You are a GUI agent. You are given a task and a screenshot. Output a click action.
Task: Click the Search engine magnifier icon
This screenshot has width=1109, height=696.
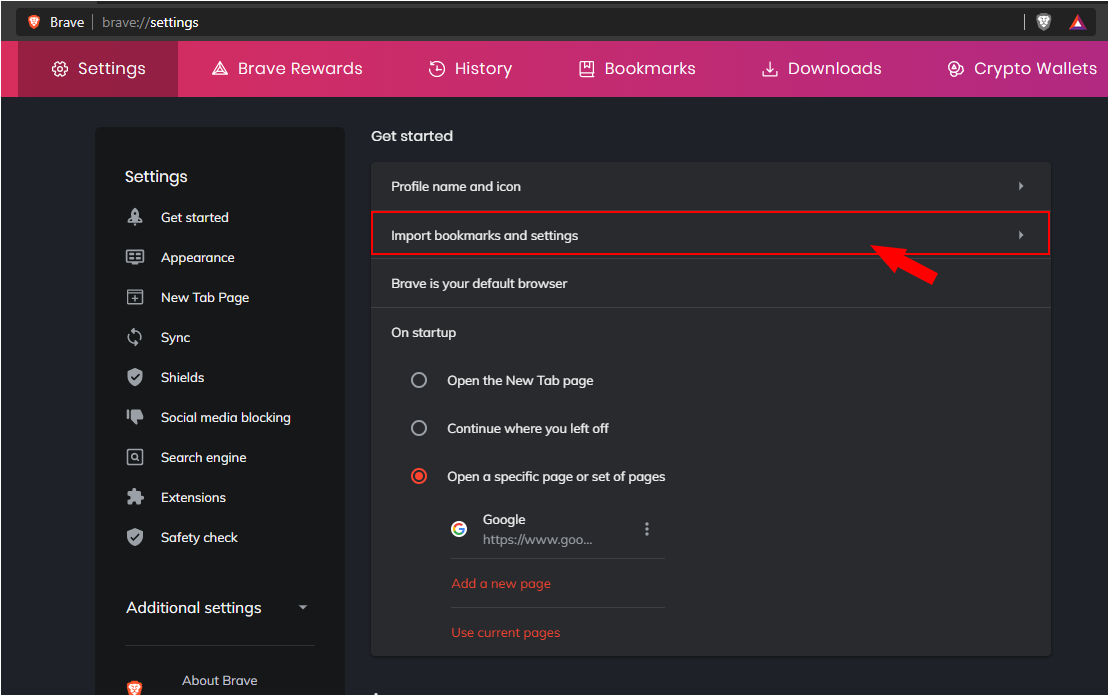135,457
